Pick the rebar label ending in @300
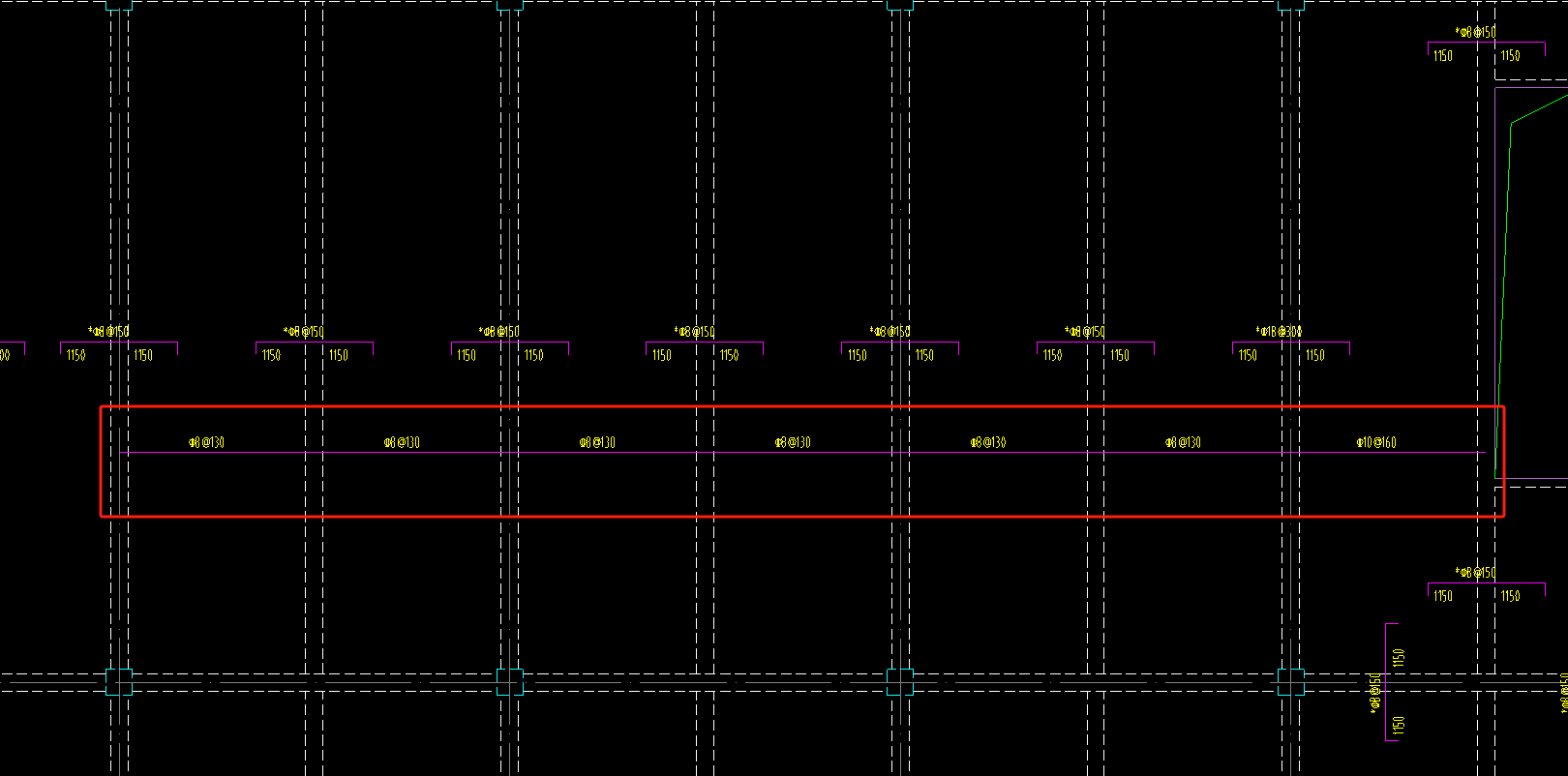Viewport: 1568px width, 776px height. [1279, 331]
